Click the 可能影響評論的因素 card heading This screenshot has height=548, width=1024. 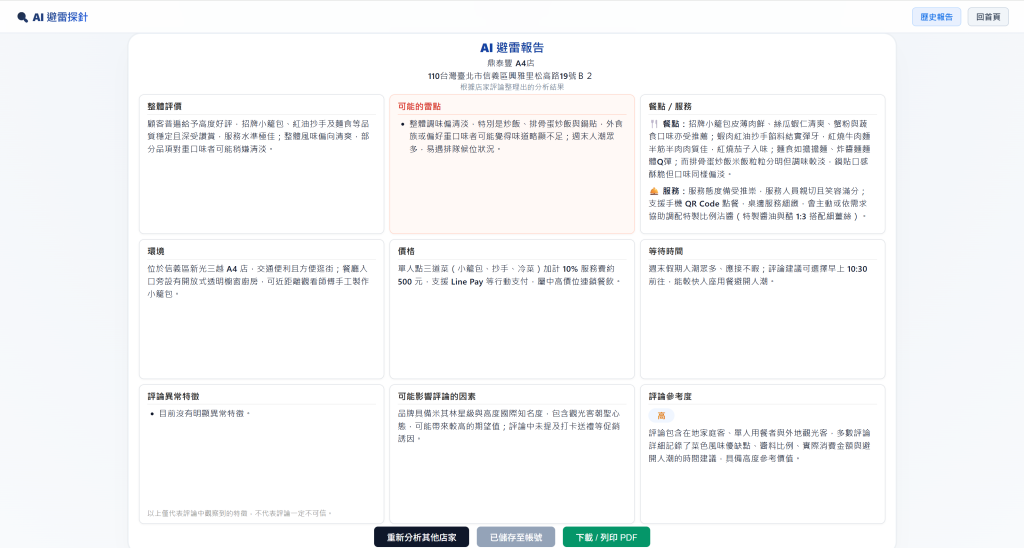click(x=437, y=396)
